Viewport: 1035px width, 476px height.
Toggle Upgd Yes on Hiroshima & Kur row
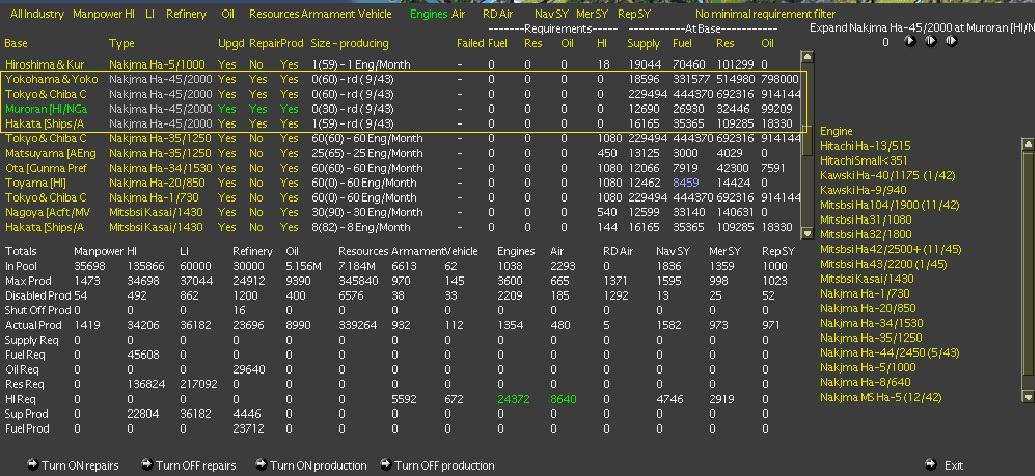227,65
